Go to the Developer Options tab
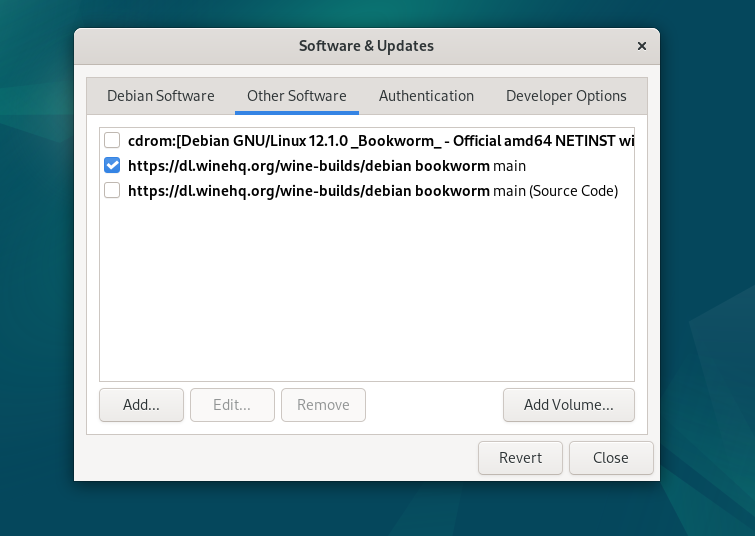Image resolution: width=755 pixels, height=536 pixels. pyautogui.click(x=566, y=96)
